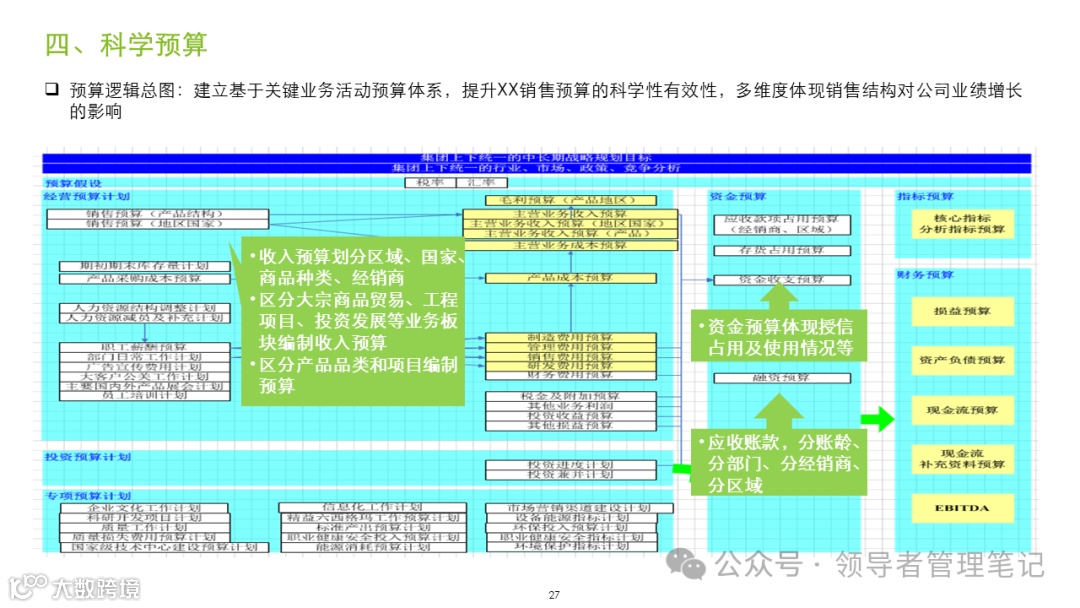The image size is (1080, 608).
Task: Click the '资金收支预算' box
Action: point(782,280)
